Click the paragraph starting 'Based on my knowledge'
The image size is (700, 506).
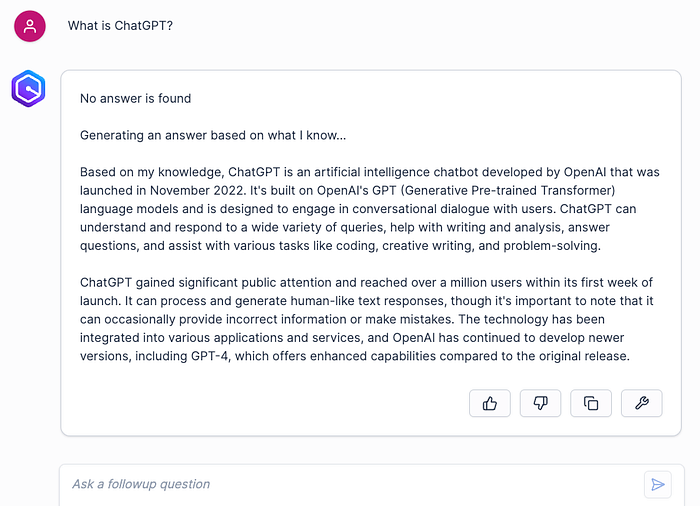(x=370, y=209)
